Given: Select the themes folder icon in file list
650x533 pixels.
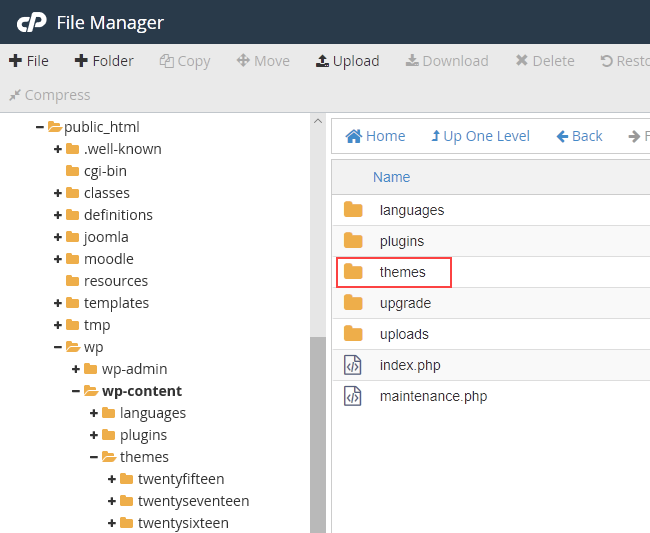Looking at the screenshot, I should click(353, 271).
